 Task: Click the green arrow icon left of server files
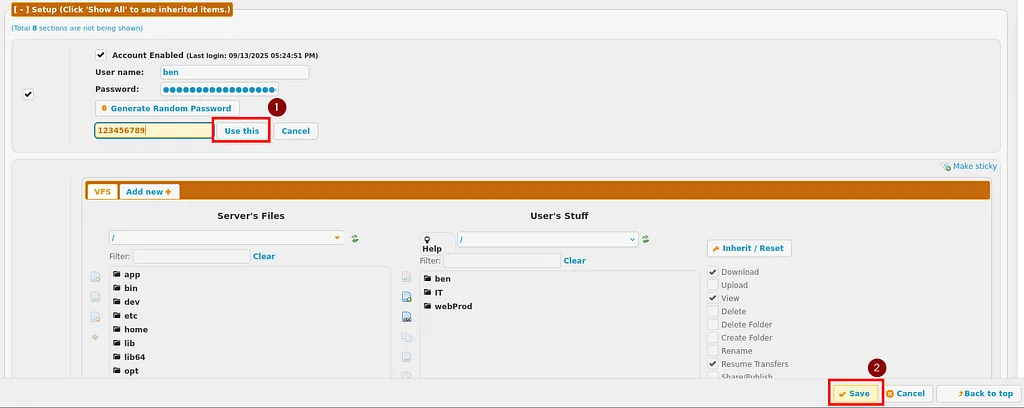point(95,337)
